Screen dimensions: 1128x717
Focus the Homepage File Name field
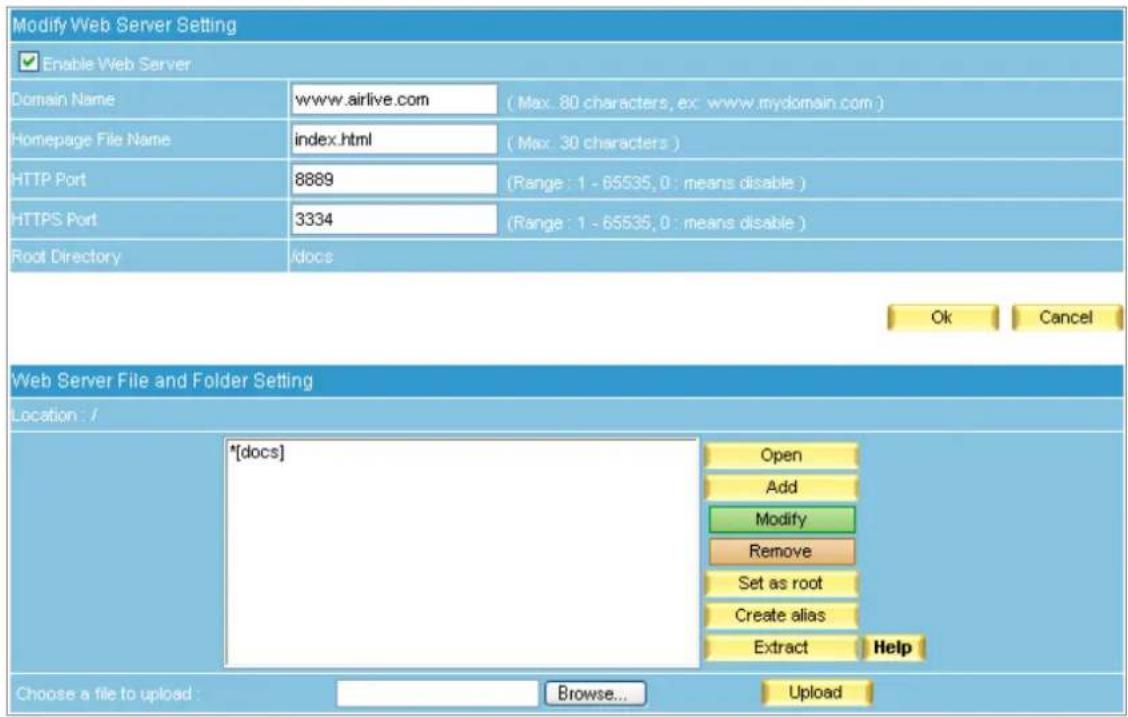tap(394, 140)
